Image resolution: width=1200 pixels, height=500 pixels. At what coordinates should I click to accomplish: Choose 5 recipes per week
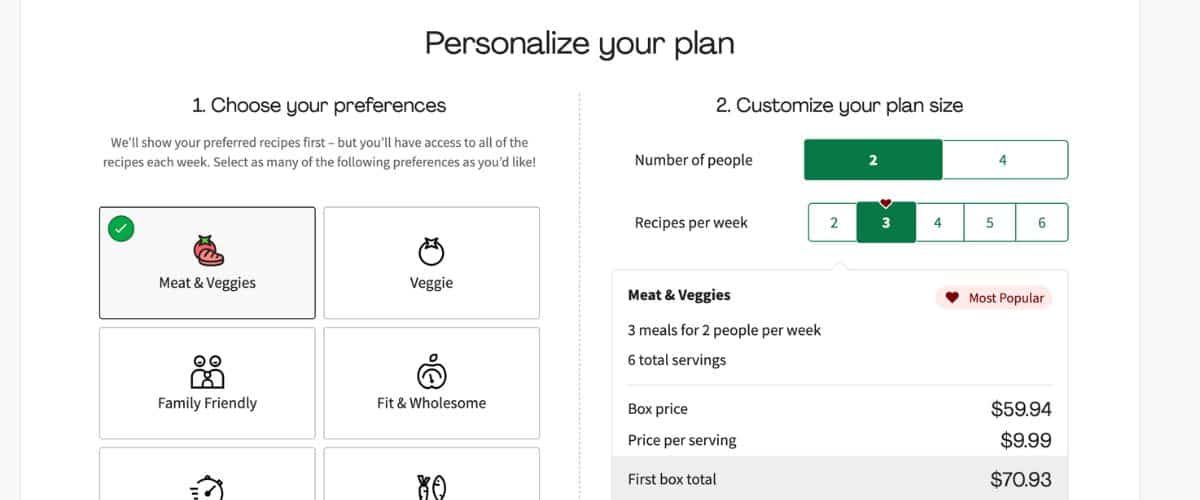pyautogui.click(x=990, y=223)
